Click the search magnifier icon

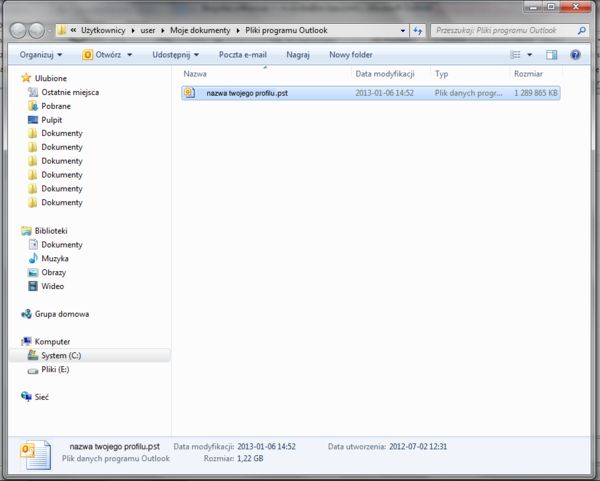pos(582,31)
